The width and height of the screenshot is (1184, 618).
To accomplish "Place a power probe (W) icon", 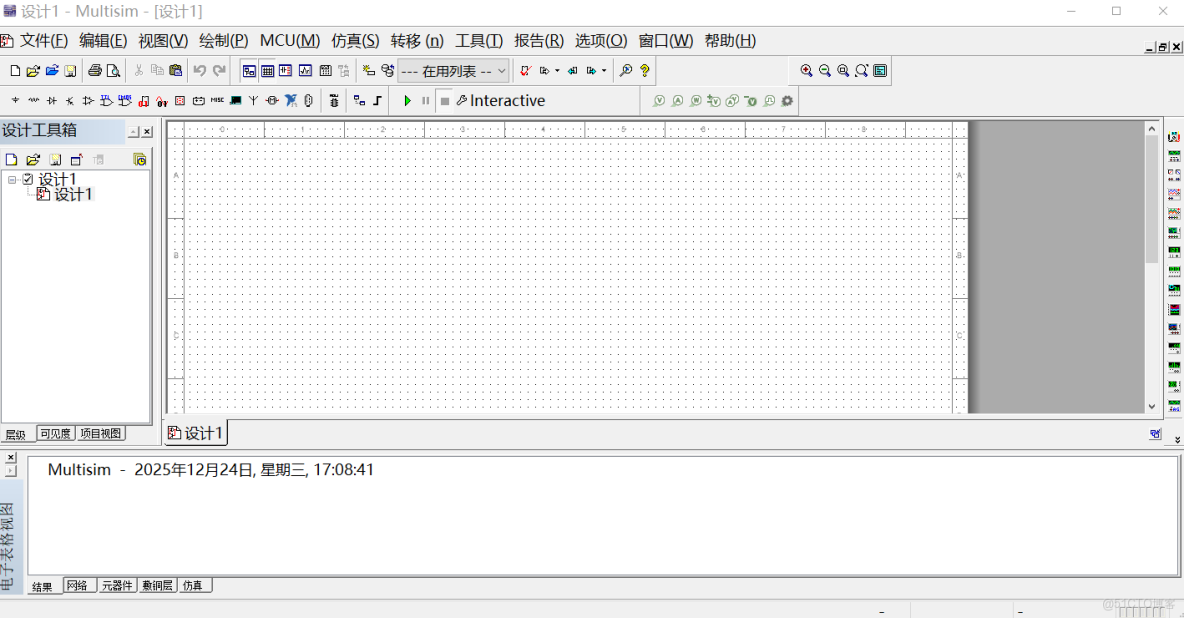I will coord(695,100).
